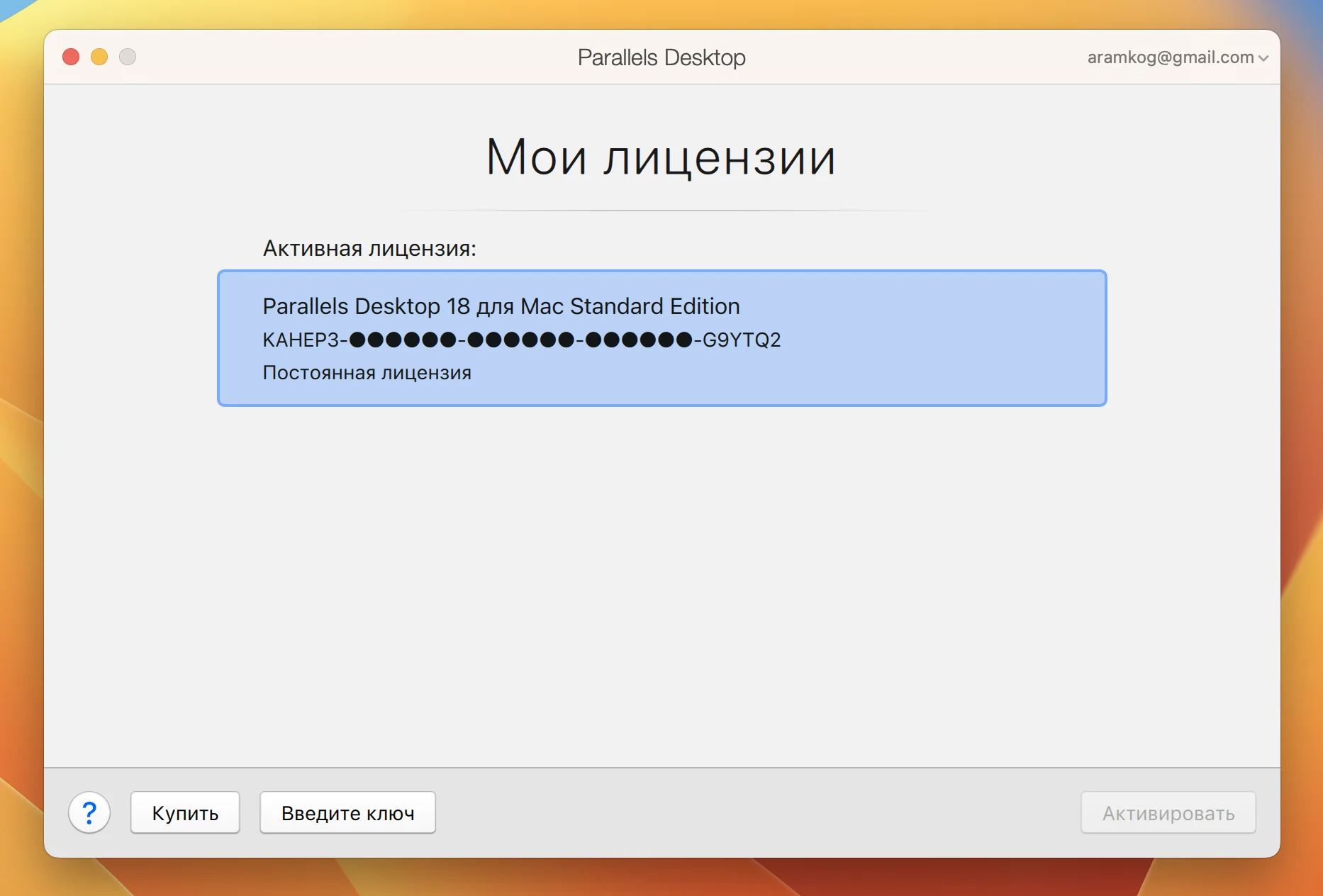Click the Parallels Desktop 18 Standard Edition title
Image resolution: width=1323 pixels, height=896 pixels.
pyautogui.click(x=501, y=306)
